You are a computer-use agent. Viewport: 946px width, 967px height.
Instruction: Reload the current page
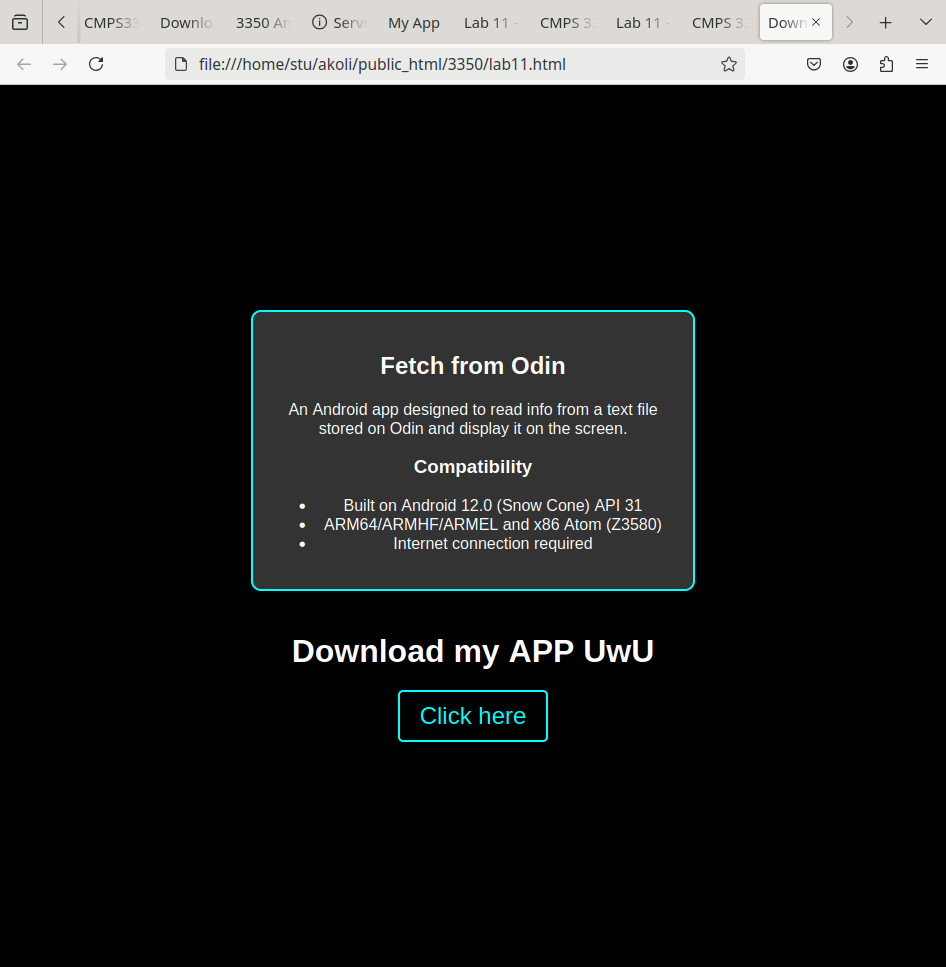(96, 64)
